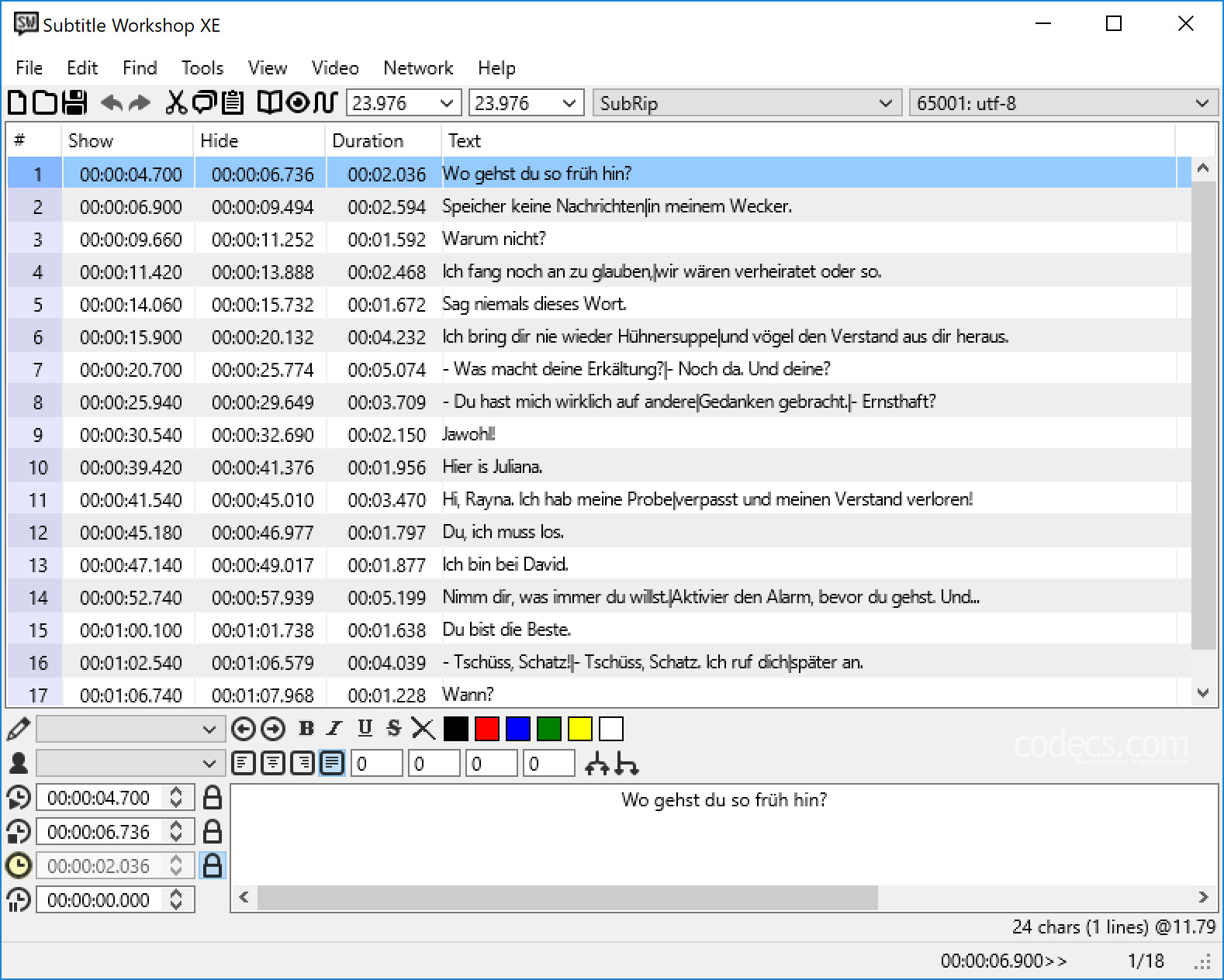
Task: Open a subtitle file with the folder icon
Action: [x=45, y=102]
